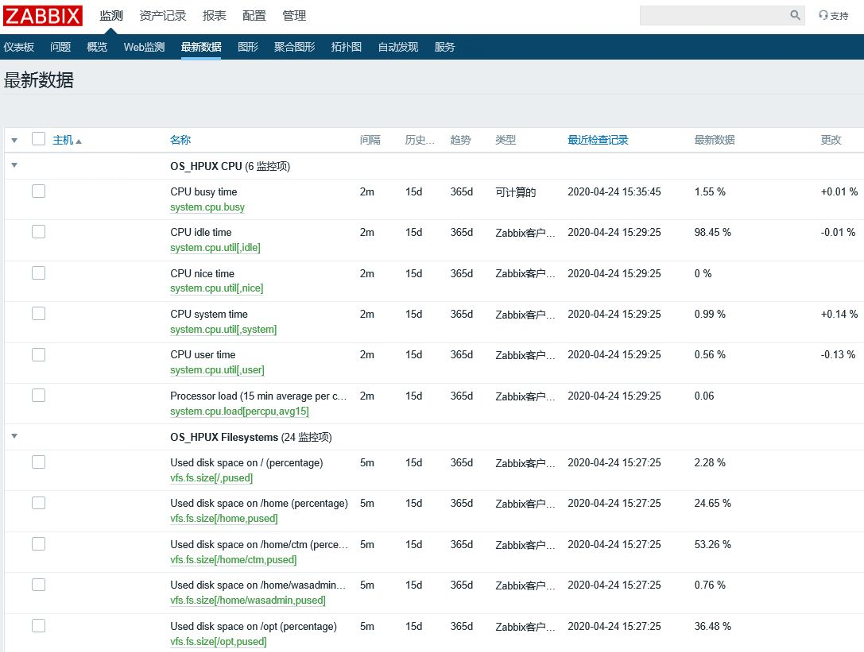Switch to the 图形 submenu tab
The image size is (864, 652).
(248, 47)
